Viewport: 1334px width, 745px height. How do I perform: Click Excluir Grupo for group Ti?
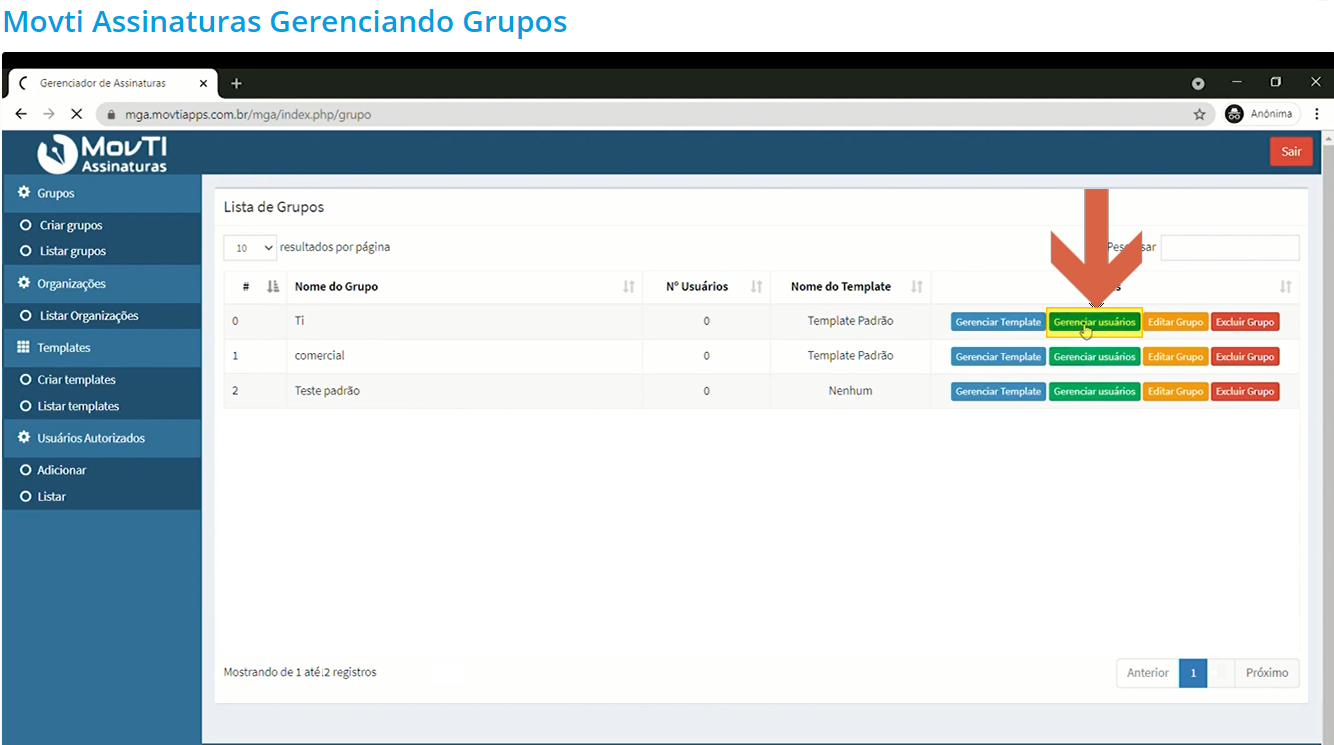[1245, 322]
